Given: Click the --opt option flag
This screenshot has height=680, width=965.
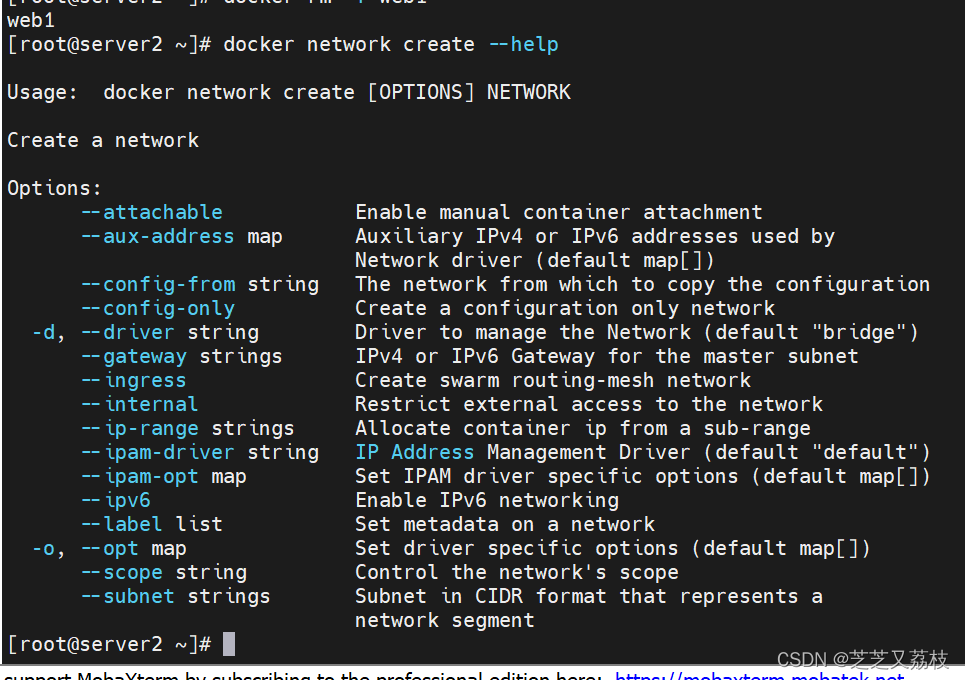Looking at the screenshot, I should point(109,548).
